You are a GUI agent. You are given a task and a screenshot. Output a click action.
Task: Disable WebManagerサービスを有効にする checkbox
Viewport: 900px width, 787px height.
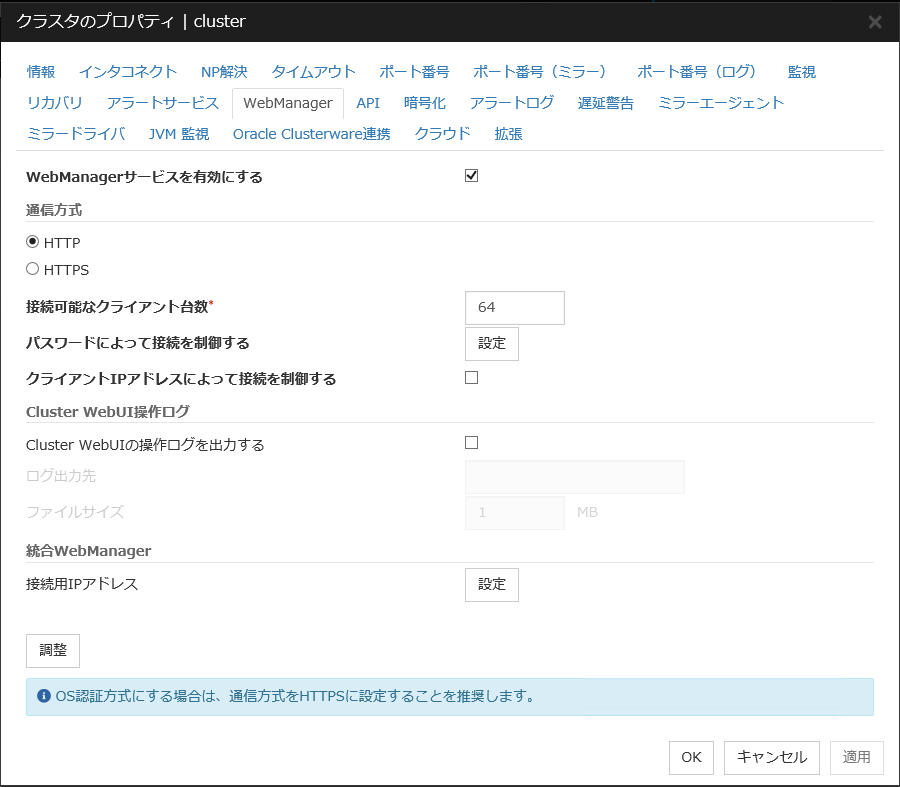pos(470,175)
